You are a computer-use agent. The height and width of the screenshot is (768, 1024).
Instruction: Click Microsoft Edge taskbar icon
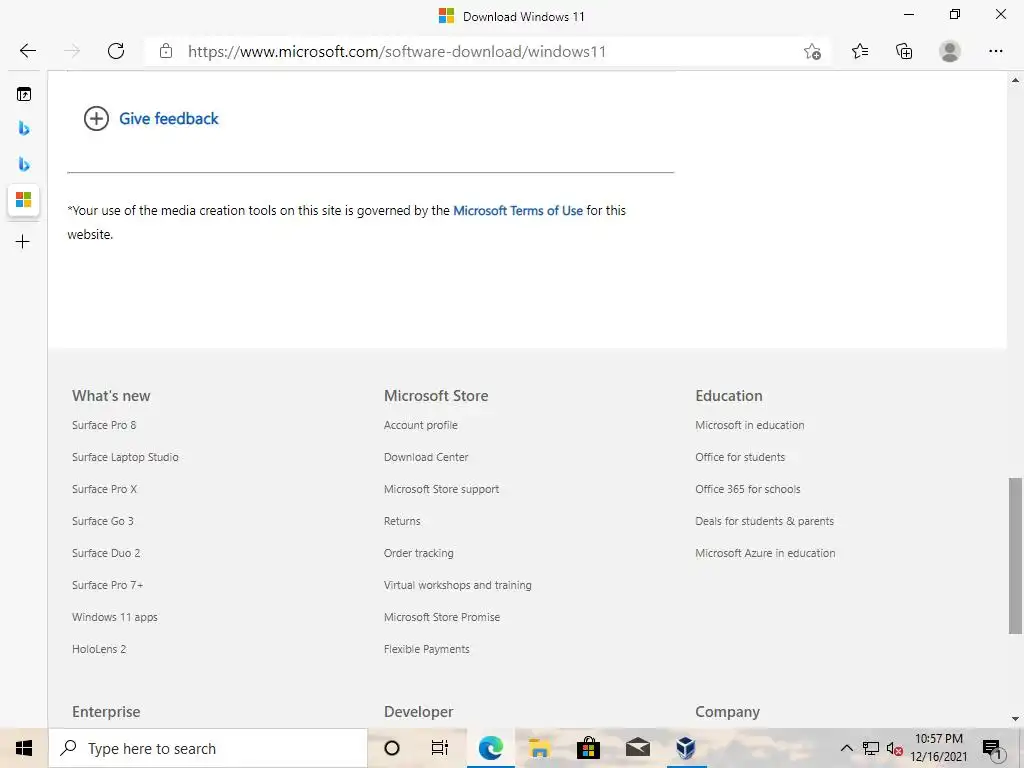tap(490, 748)
